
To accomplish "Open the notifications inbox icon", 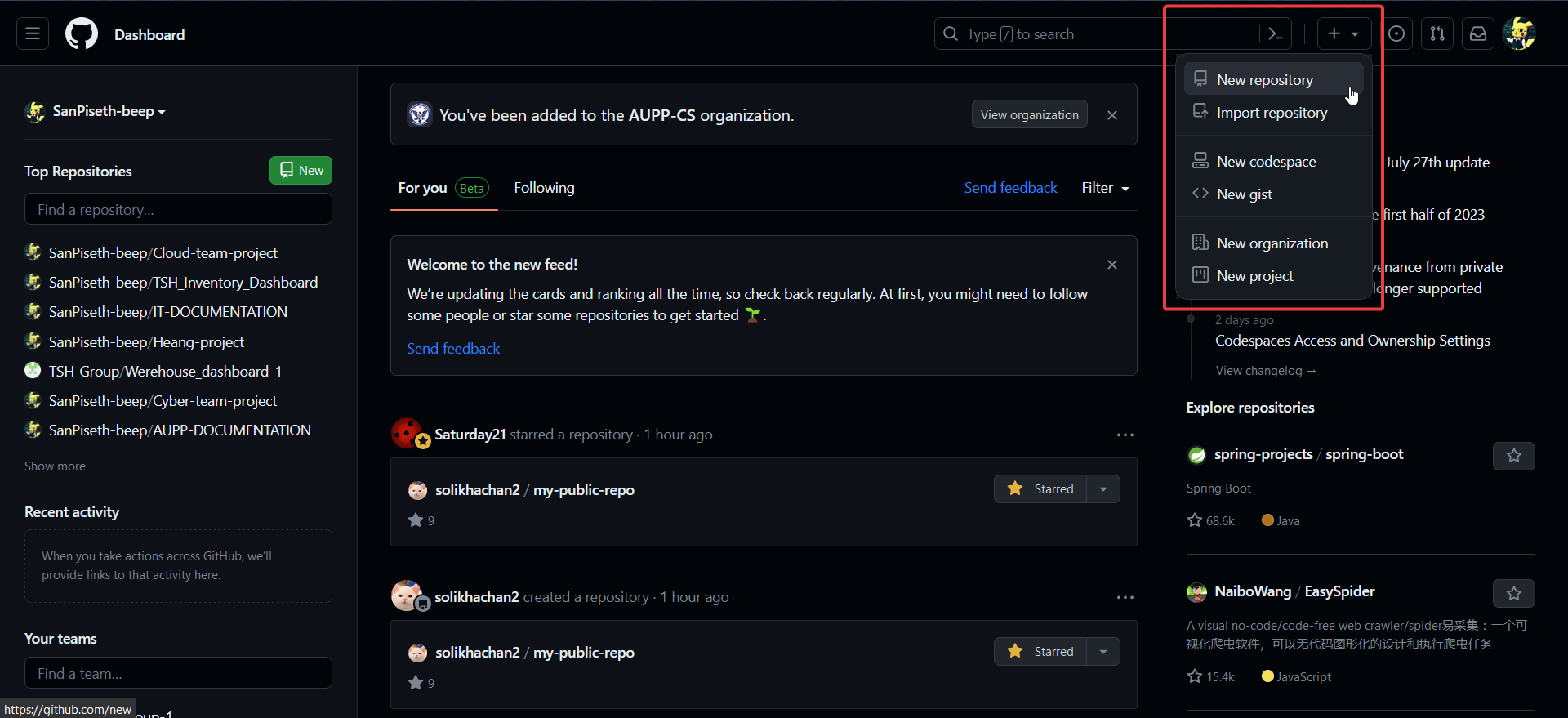I will pyautogui.click(x=1478, y=33).
